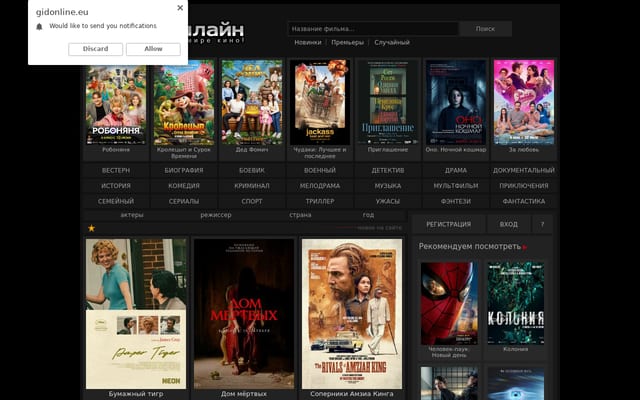Select the Драма genre
The height and width of the screenshot is (400, 640).
click(456, 170)
